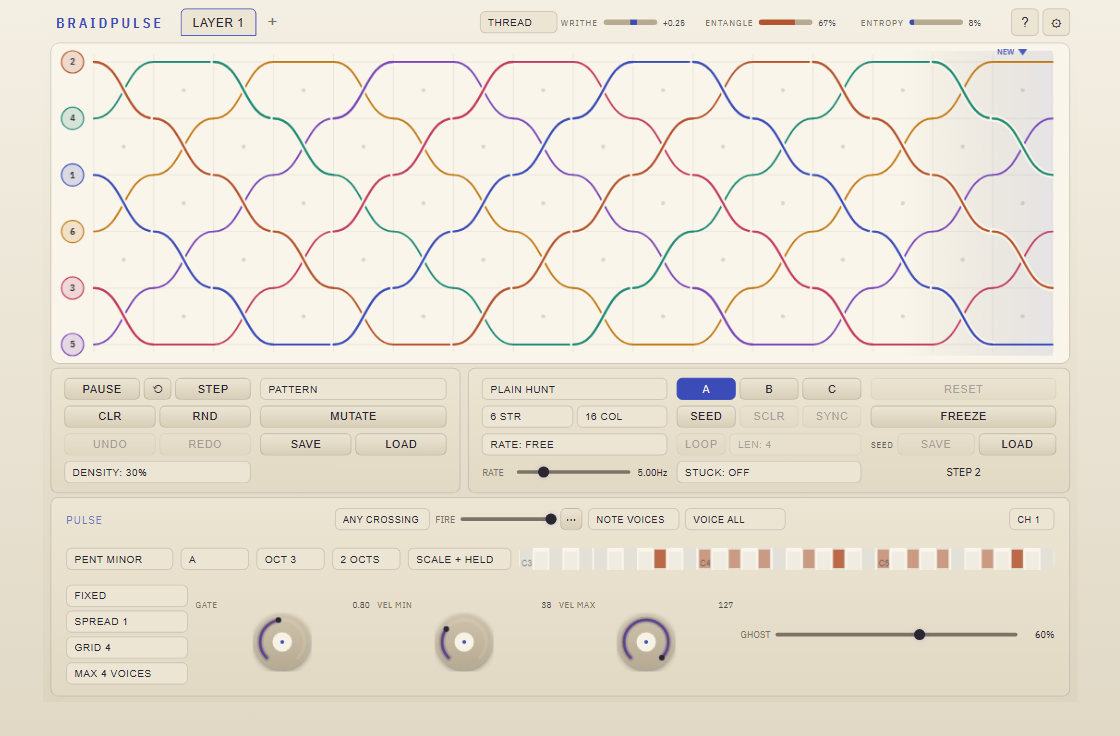Click the pattern SAVE button
Viewport: 1120px width, 736px height.
click(306, 444)
